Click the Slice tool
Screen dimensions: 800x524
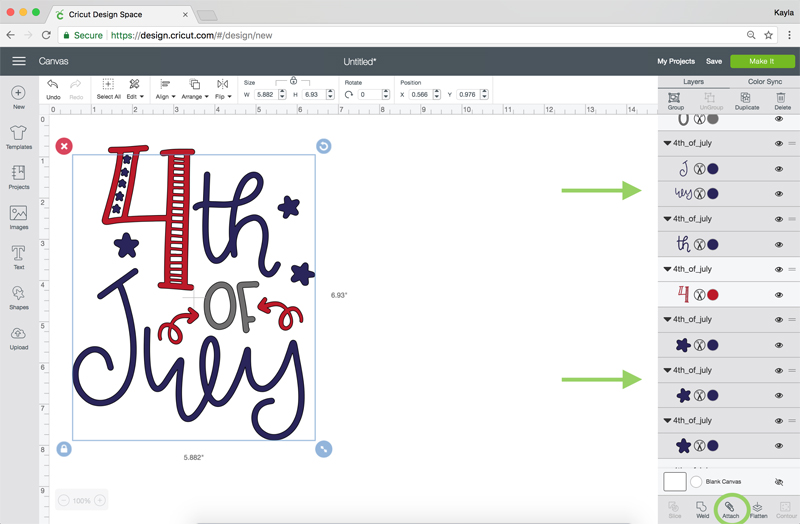pos(674,509)
